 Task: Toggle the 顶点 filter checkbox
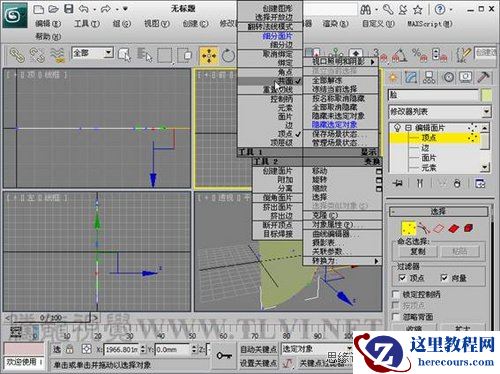coord(402,278)
